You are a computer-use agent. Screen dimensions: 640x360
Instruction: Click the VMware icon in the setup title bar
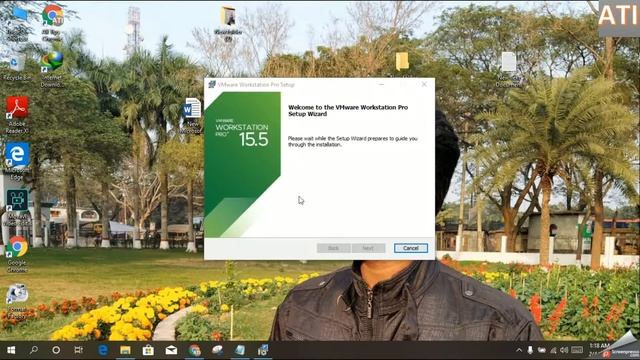[x=212, y=84]
